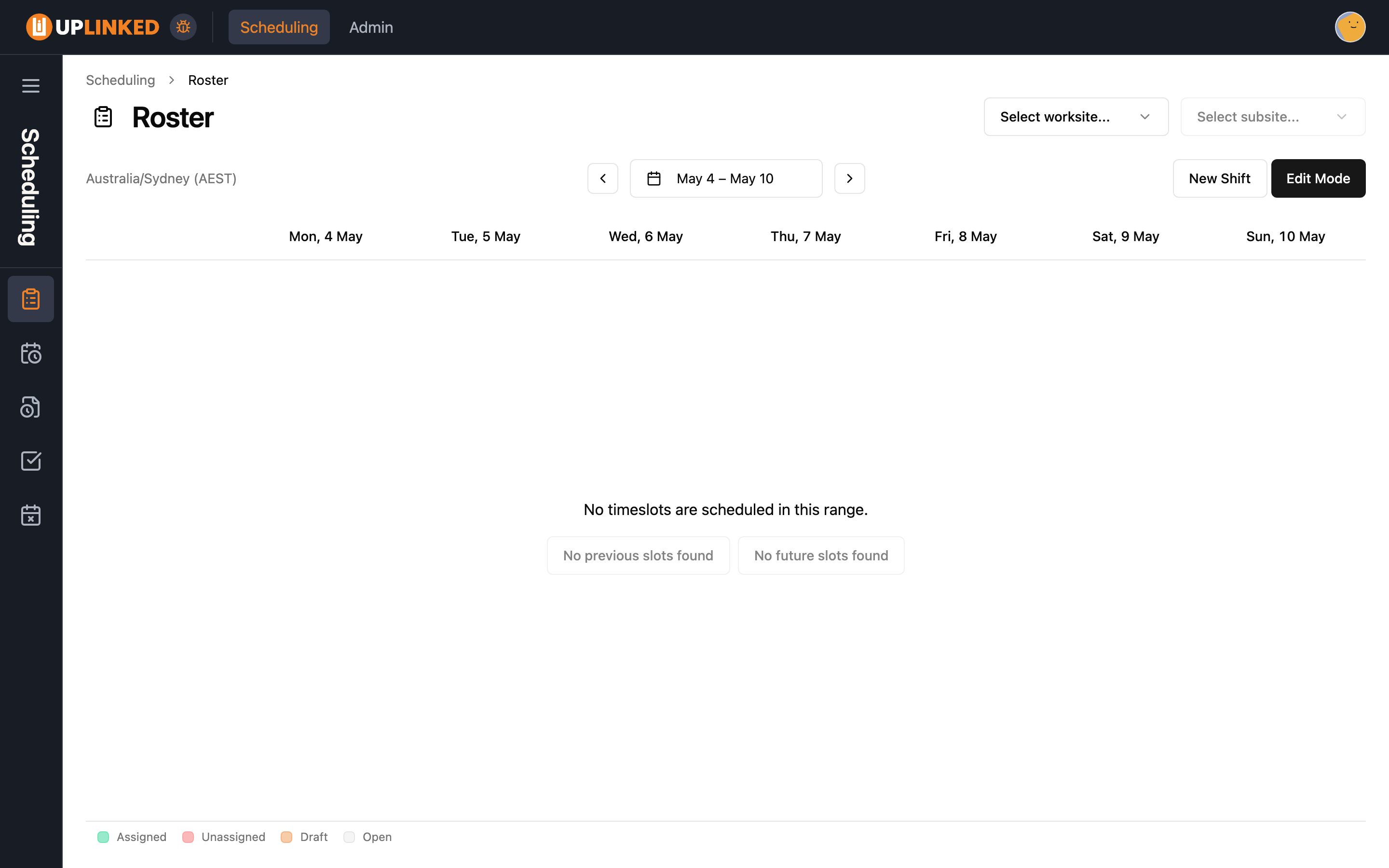Go to previous week arrow

pyautogui.click(x=603, y=178)
